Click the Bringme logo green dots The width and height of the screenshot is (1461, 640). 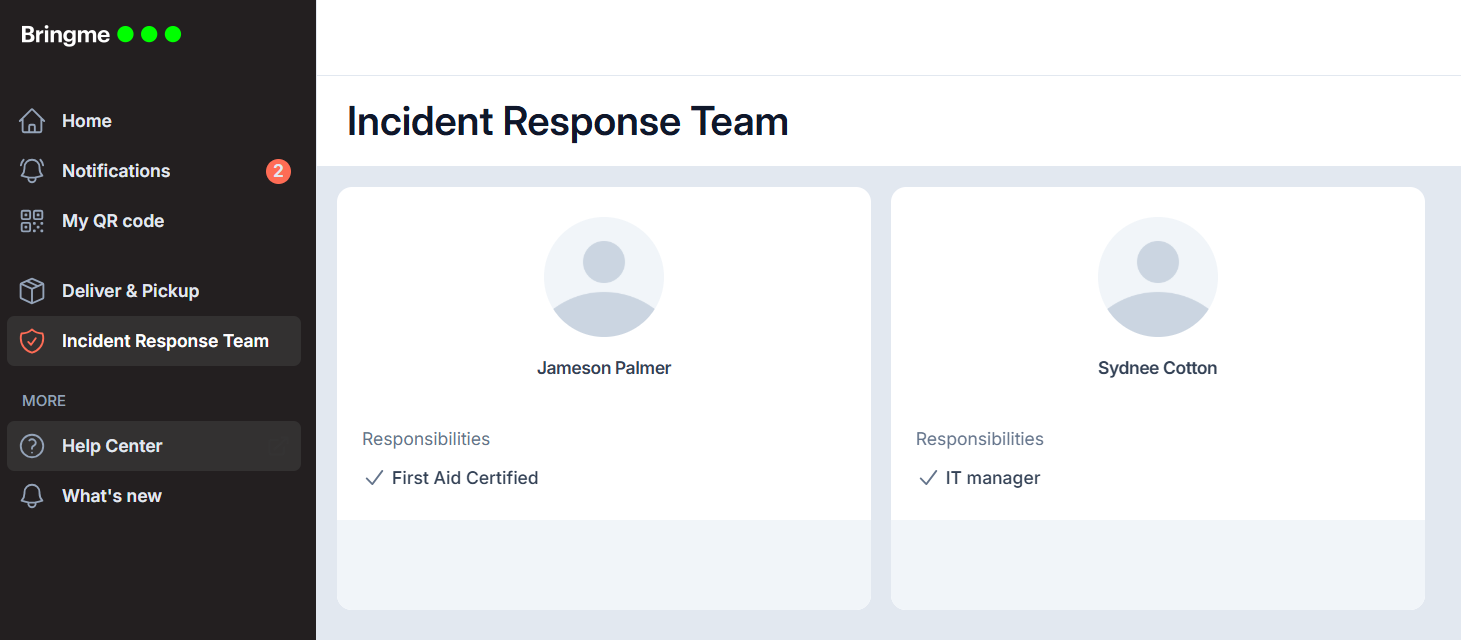pos(149,34)
